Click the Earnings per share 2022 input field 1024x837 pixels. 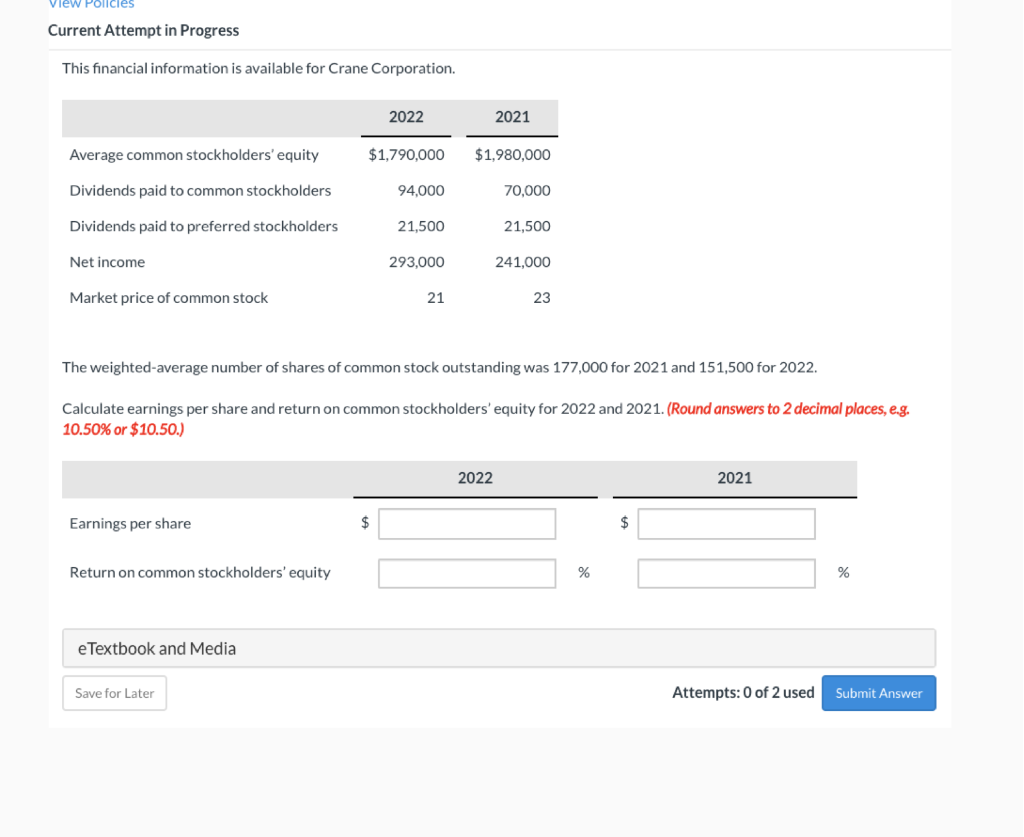(x=466, y=523)
